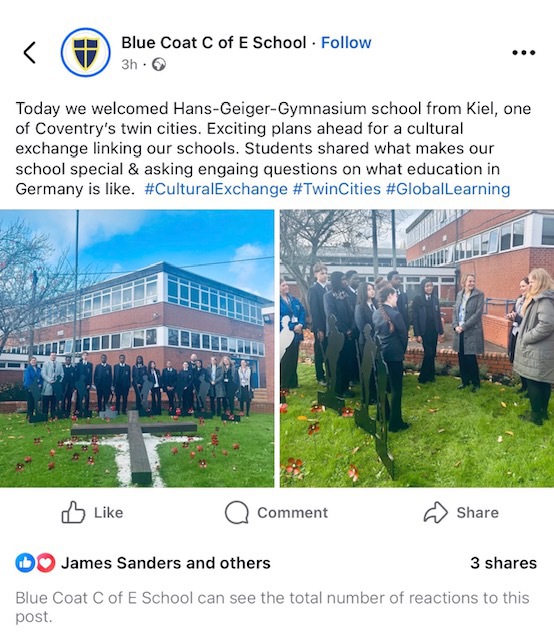Viewport: 554px width, 640px height.
Task: Click the 3h post timestamp
Action: [x=129, y=64]
